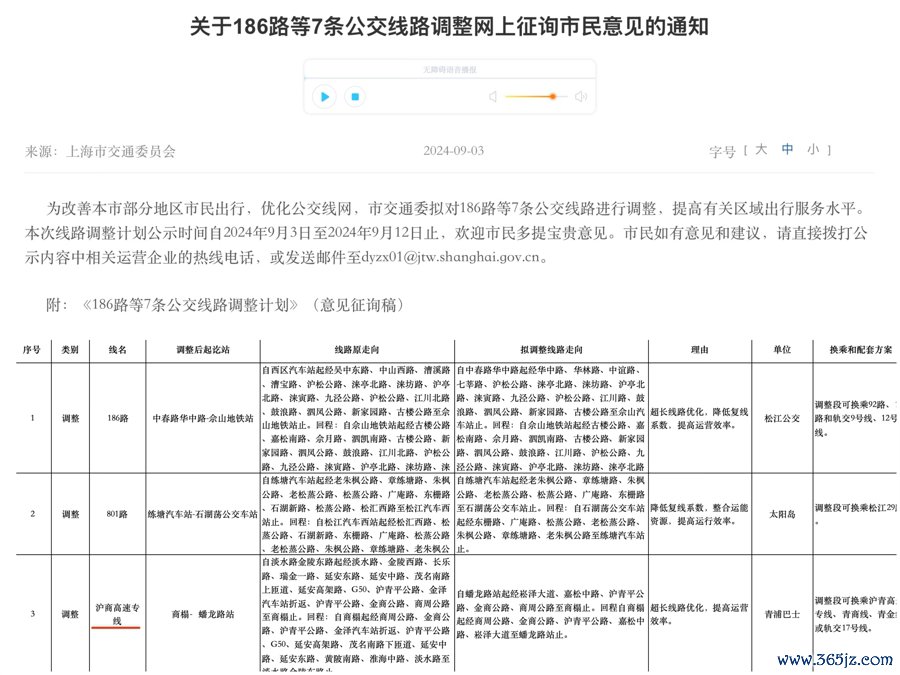Click 调整 category in the 沪商高速专线 row
The width and height of the screenshot is (900, 675).
pyautogui.click(x=70, y=614)
